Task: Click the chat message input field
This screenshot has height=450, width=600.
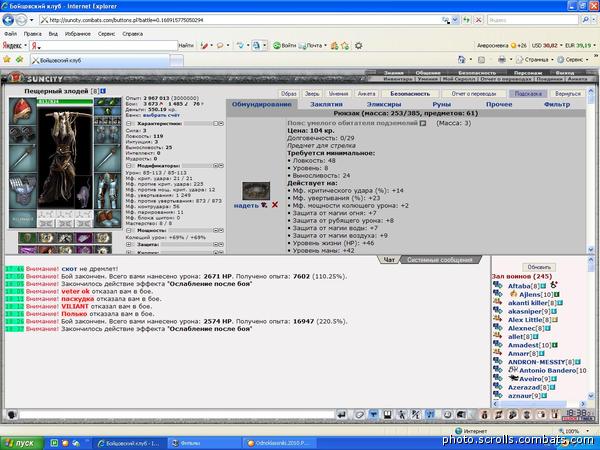Action: [176, 415]
